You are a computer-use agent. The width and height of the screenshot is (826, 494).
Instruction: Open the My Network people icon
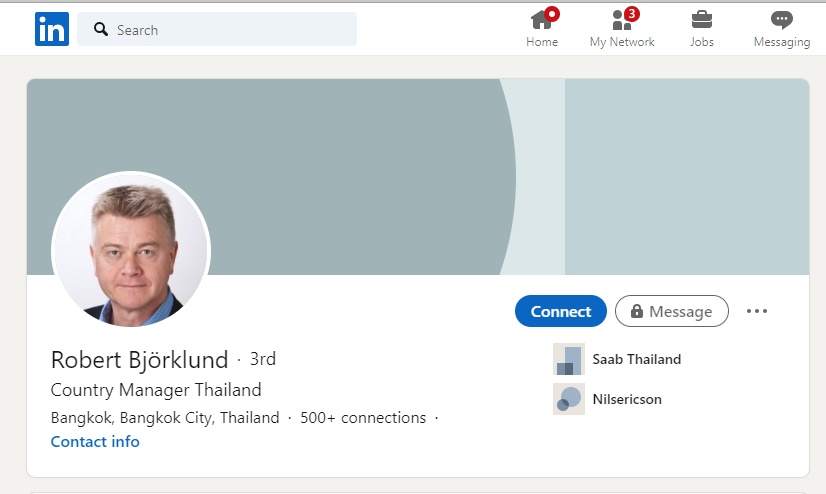(620, 20)
